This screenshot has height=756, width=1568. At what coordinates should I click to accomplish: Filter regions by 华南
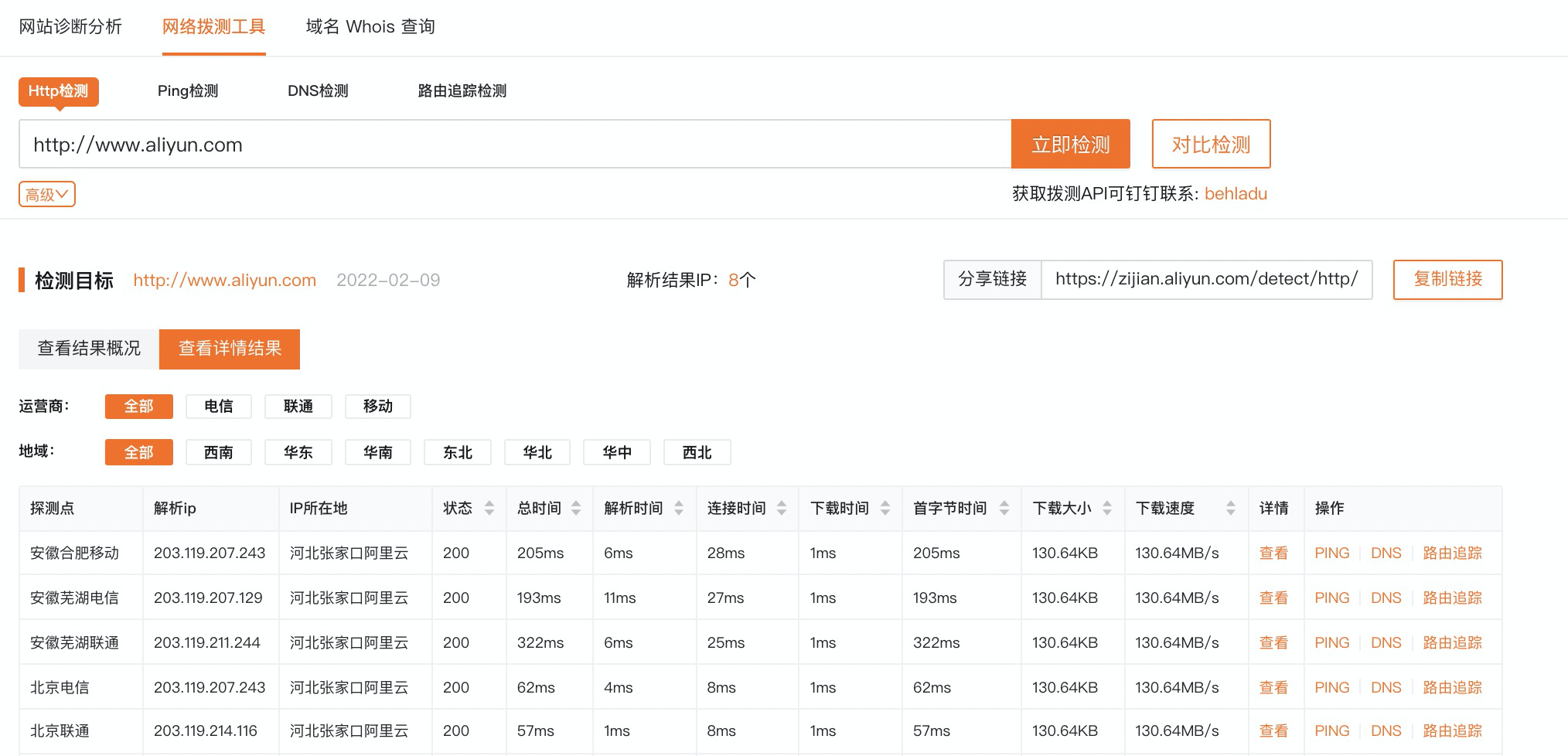378,452
